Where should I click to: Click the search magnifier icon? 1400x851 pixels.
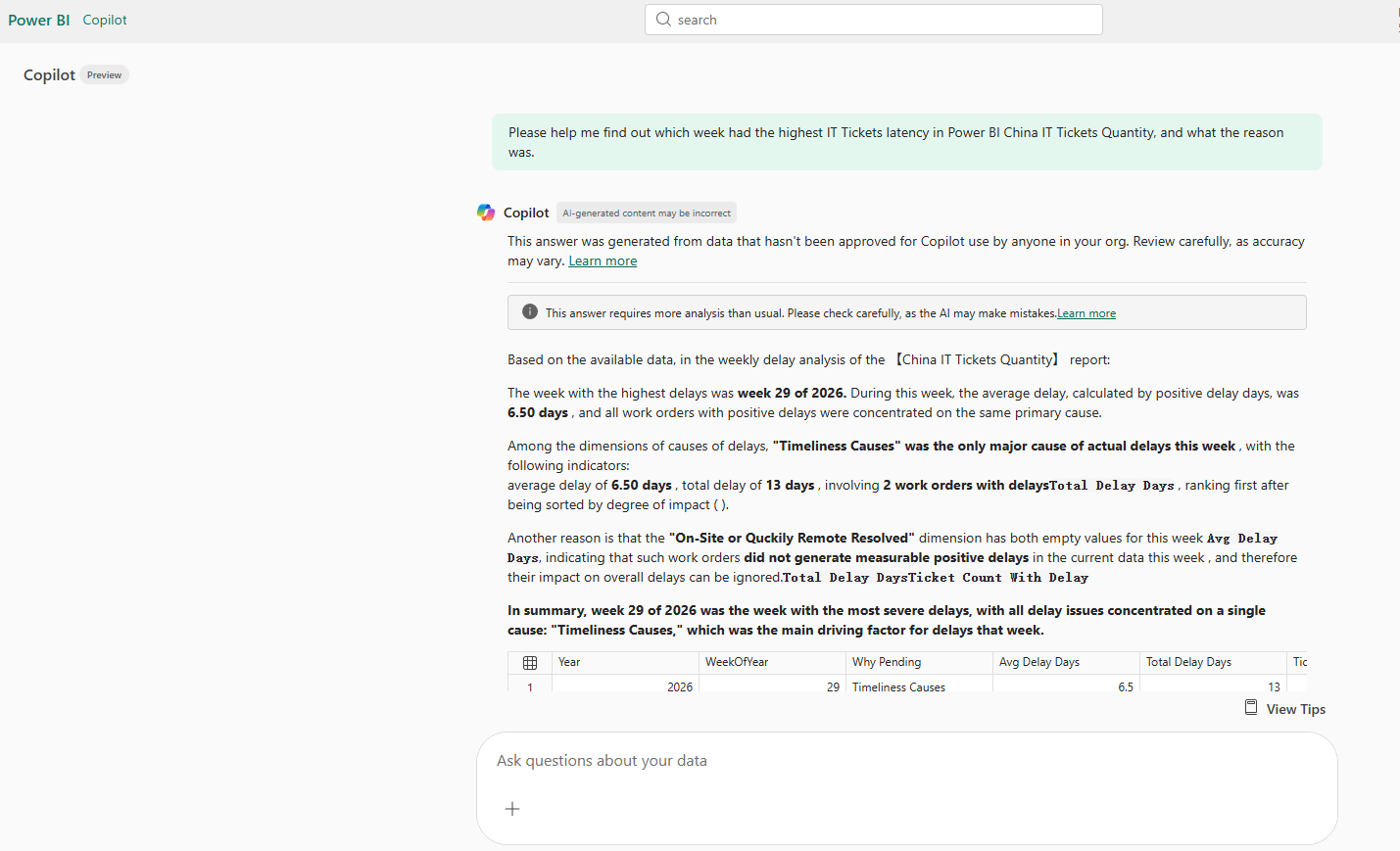tap(663, 20)
